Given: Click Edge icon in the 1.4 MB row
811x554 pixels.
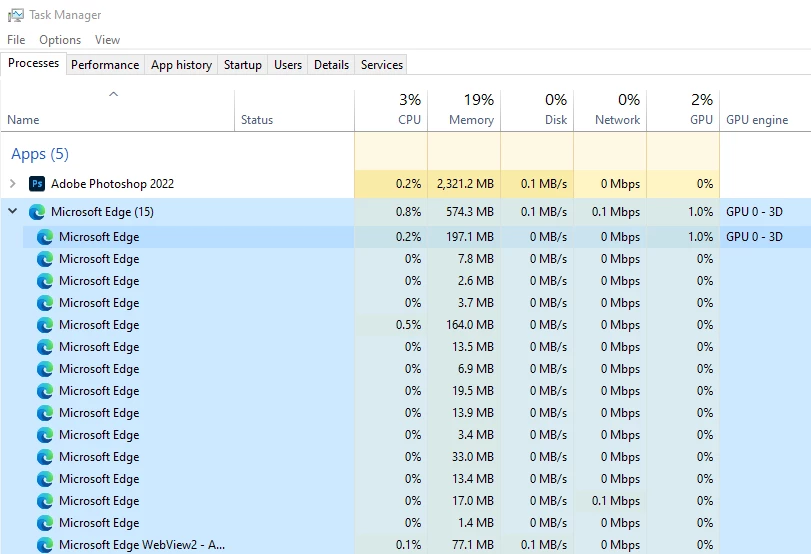Looking at the screenshot, I should (45, 522).
